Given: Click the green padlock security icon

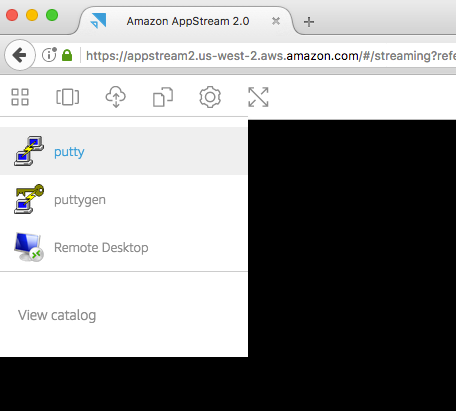Looking at the screenshot, I should pyautogui.click(x=67, y=55).
